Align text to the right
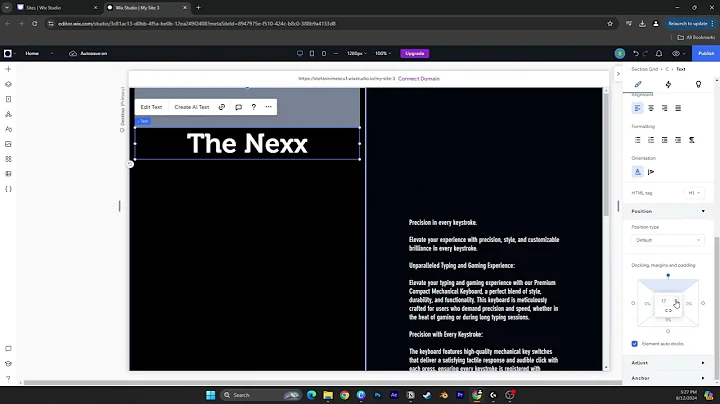Image resolution: width=720 pixels, height=404 pixels. (x=664, y=108)
